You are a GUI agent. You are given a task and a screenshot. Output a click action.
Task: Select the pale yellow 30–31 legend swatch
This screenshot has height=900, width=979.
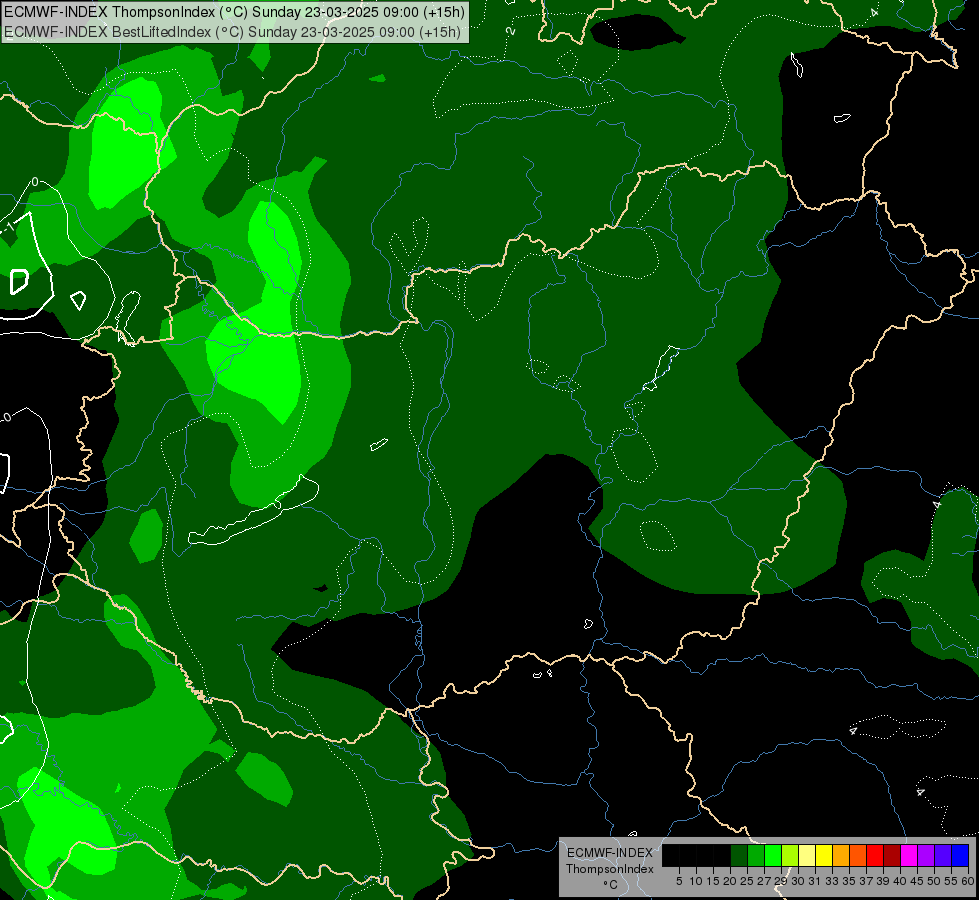point(807,855)
